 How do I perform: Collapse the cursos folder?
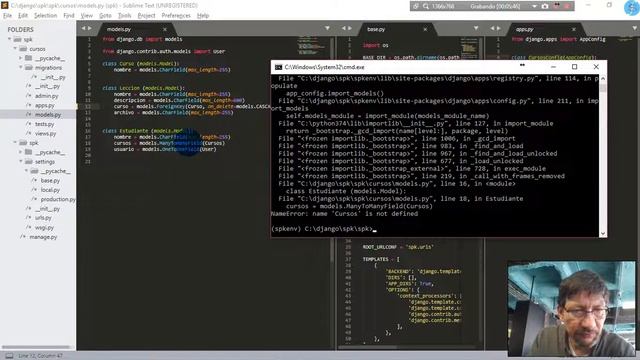coord(15,49)
